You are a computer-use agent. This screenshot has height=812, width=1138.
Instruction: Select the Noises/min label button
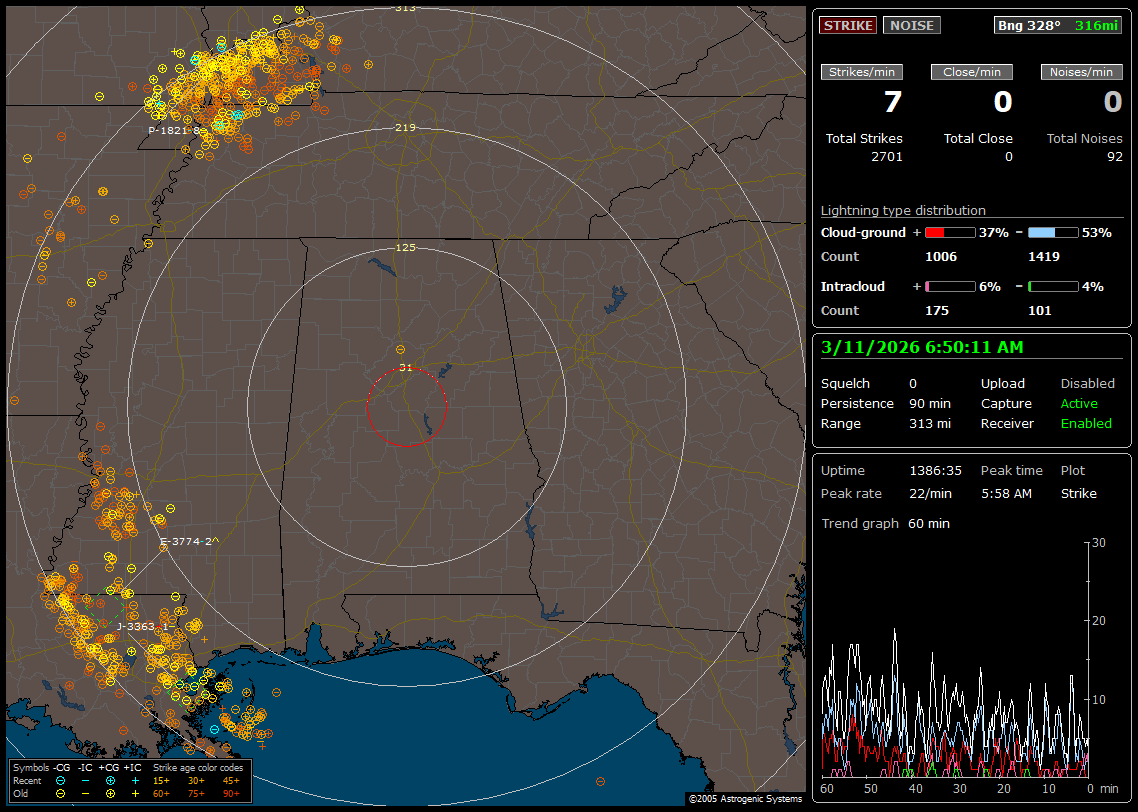pos(1081,72)
